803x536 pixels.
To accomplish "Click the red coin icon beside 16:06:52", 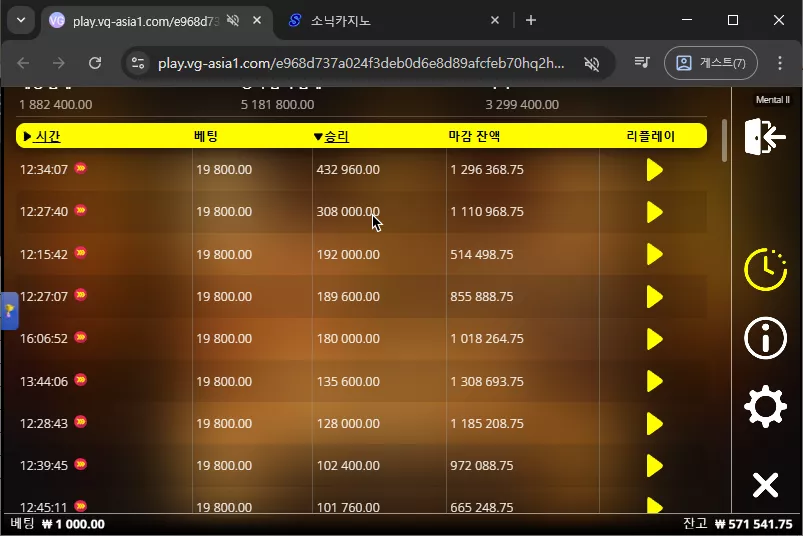I will [x=80, y=337].
